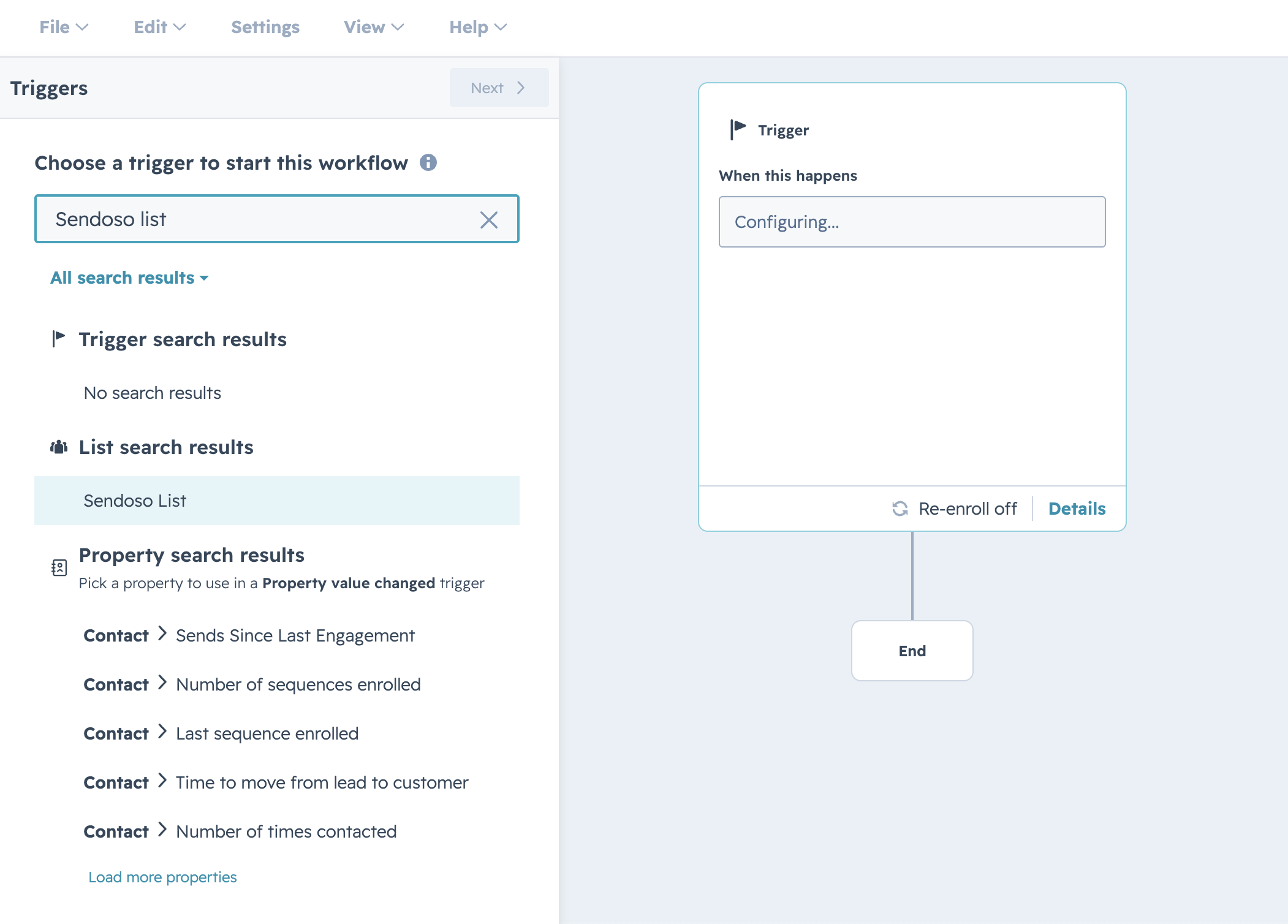Click the Property search results heading
Image resolution: width=1288 pixels, height=924 pixels.
pos(192,555)
